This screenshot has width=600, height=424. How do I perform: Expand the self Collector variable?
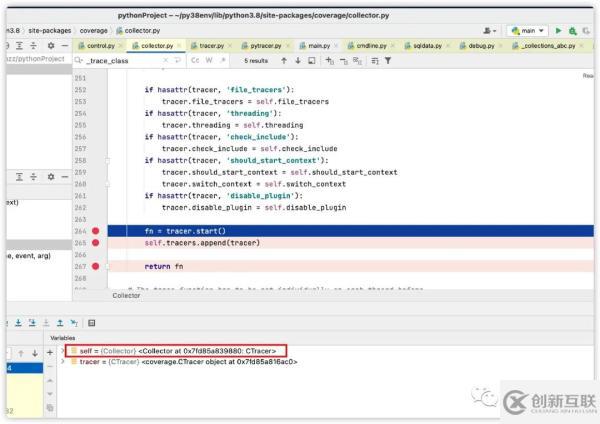(63, 351)
